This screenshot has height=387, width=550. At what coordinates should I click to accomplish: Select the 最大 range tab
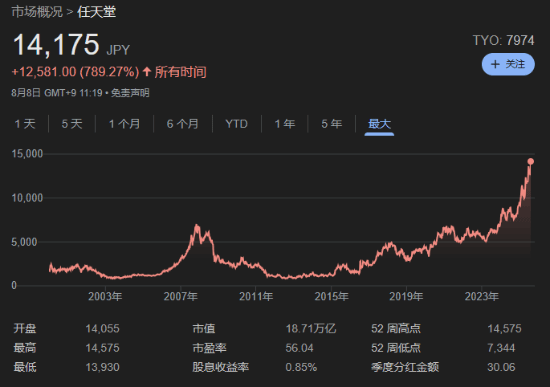tap(379, 124)
